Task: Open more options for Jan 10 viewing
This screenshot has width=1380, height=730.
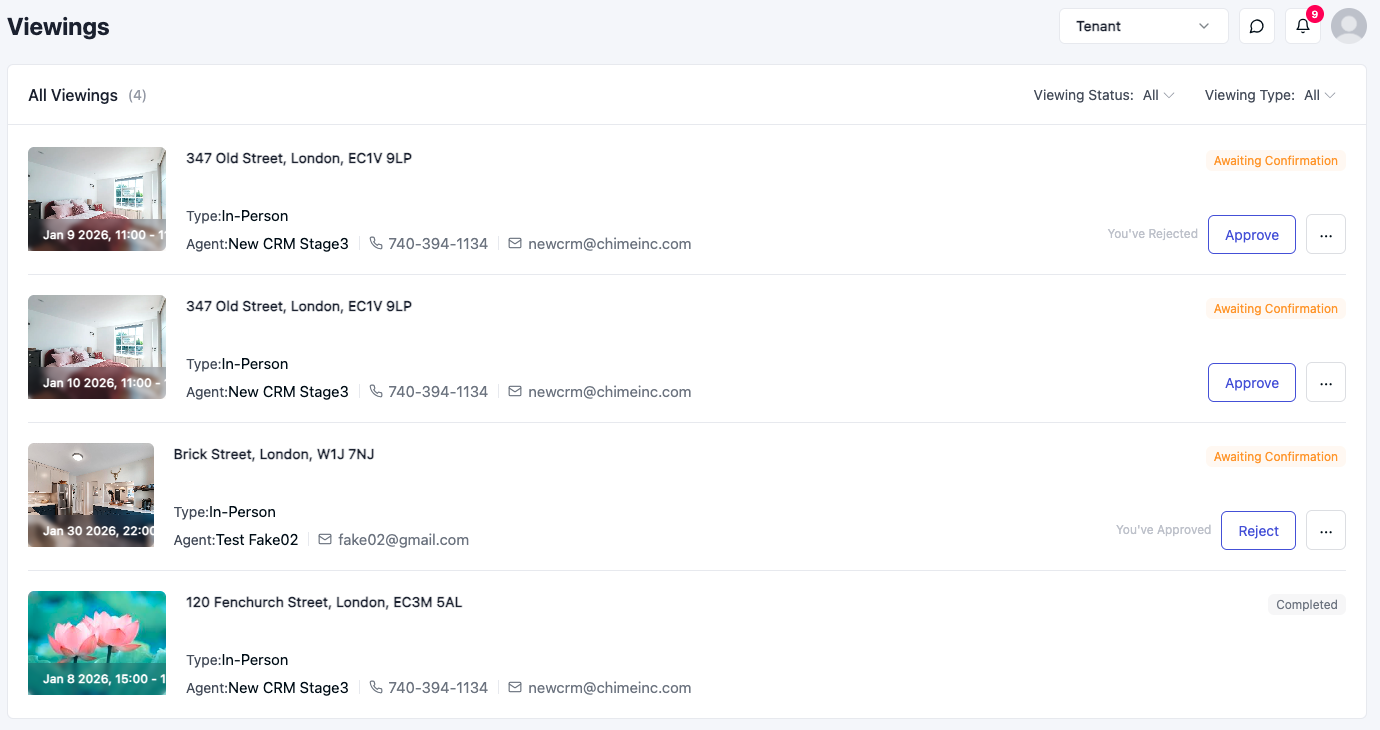Action: point(1326,383)
